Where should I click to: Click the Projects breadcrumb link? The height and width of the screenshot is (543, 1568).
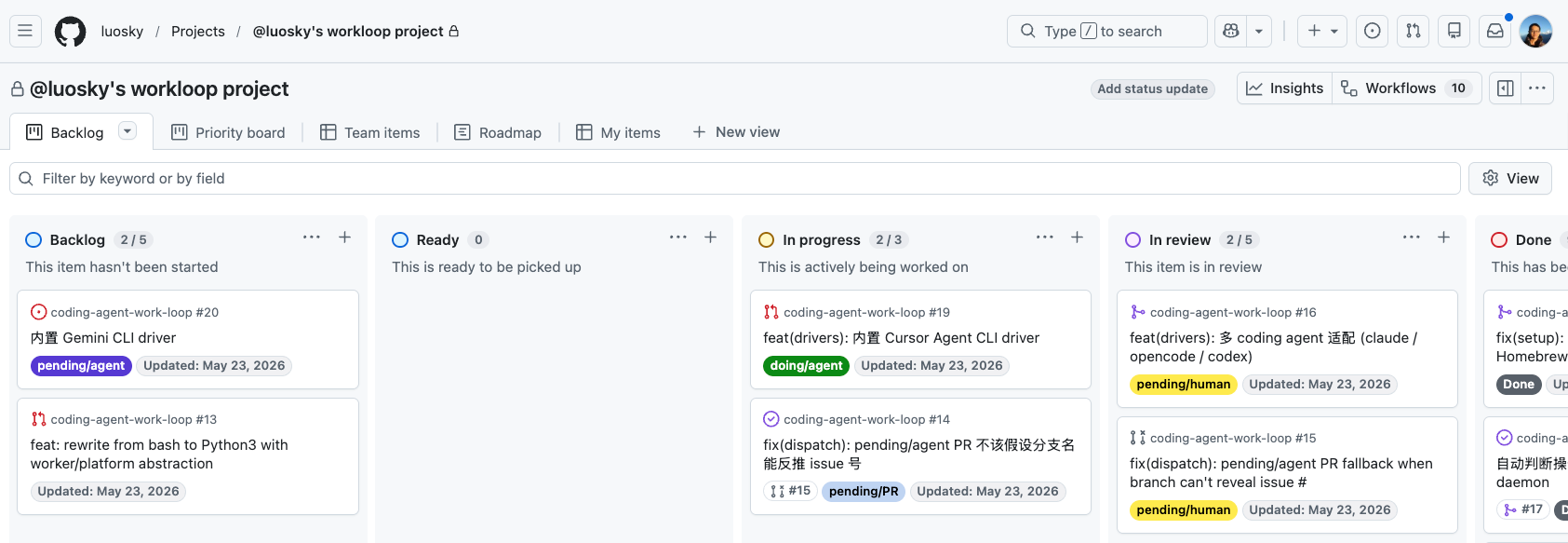pos(198,31)
